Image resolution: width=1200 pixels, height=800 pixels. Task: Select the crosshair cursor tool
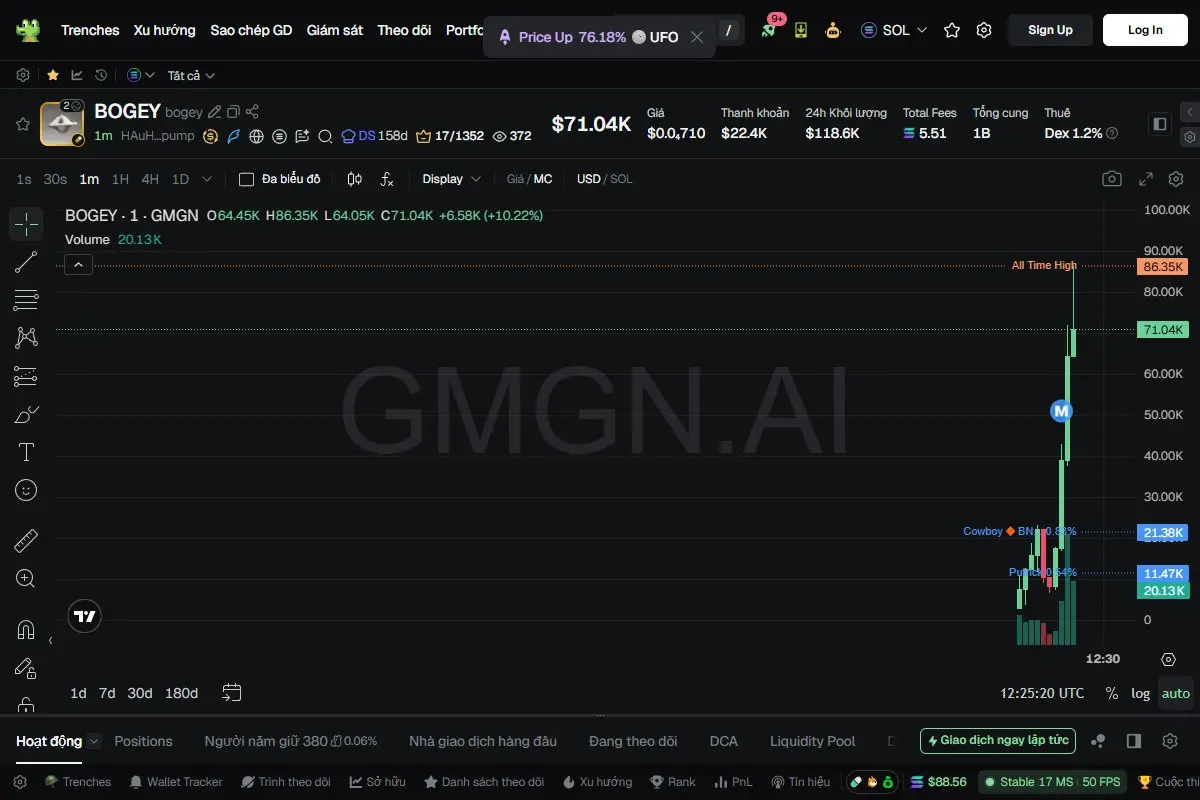26,224
